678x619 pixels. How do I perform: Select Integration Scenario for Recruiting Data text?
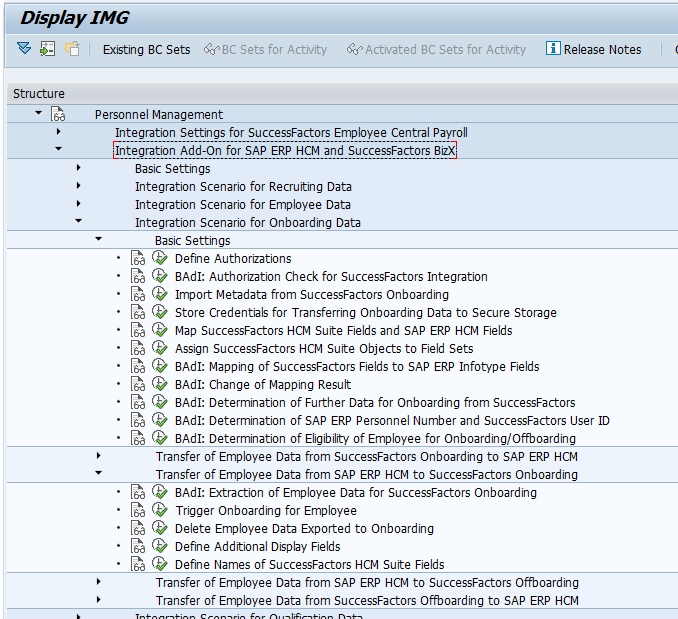pyautogui.click(x=243, y=187)
